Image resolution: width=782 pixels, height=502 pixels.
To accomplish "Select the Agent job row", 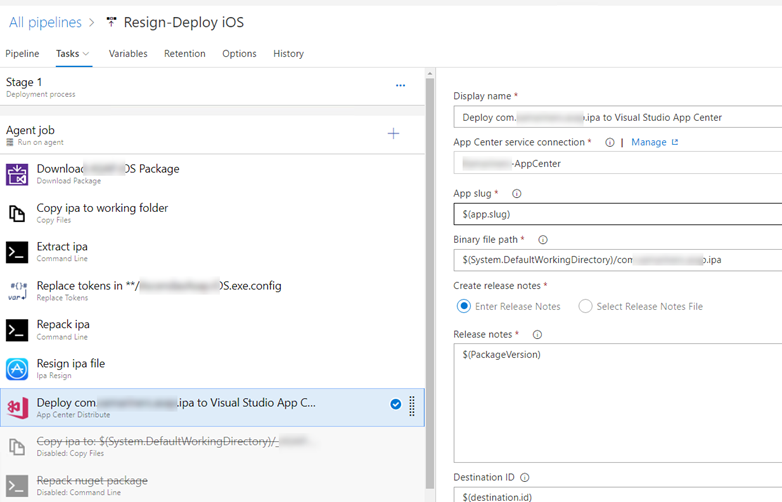I will pos(212,135).
